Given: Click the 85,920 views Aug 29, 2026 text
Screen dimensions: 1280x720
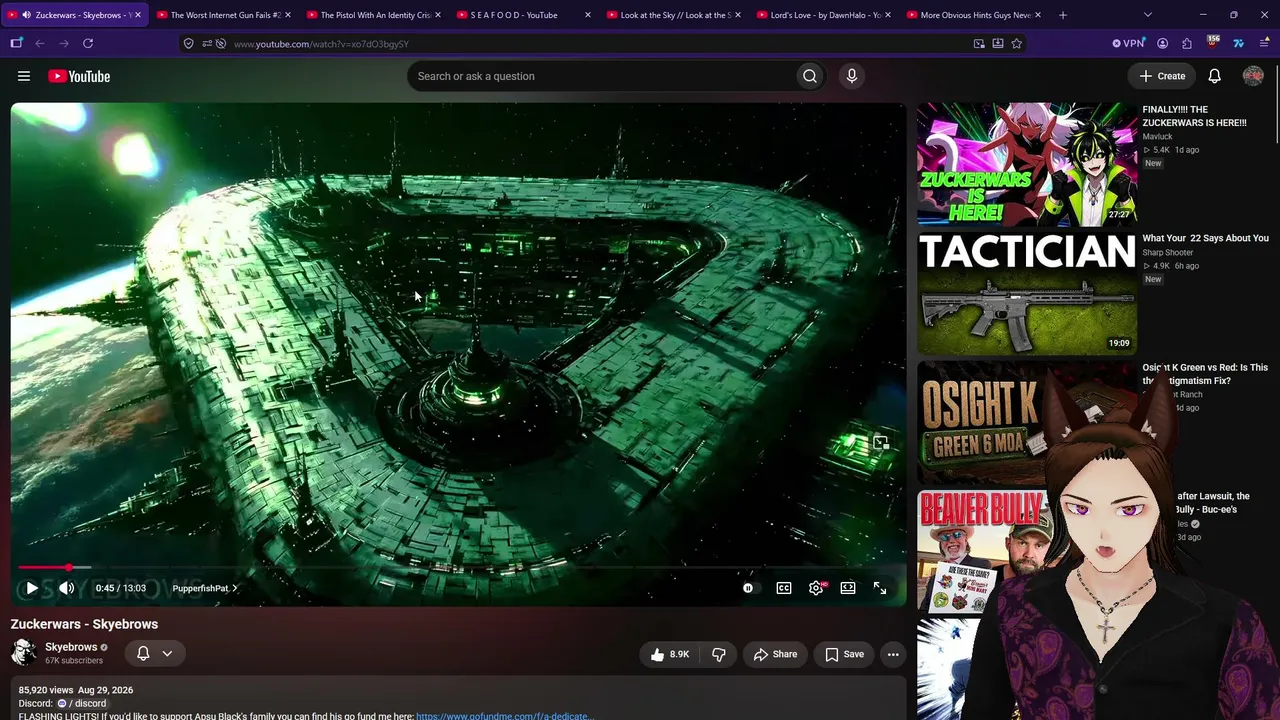Looking at the screenshot, I should tap(76, 690).
